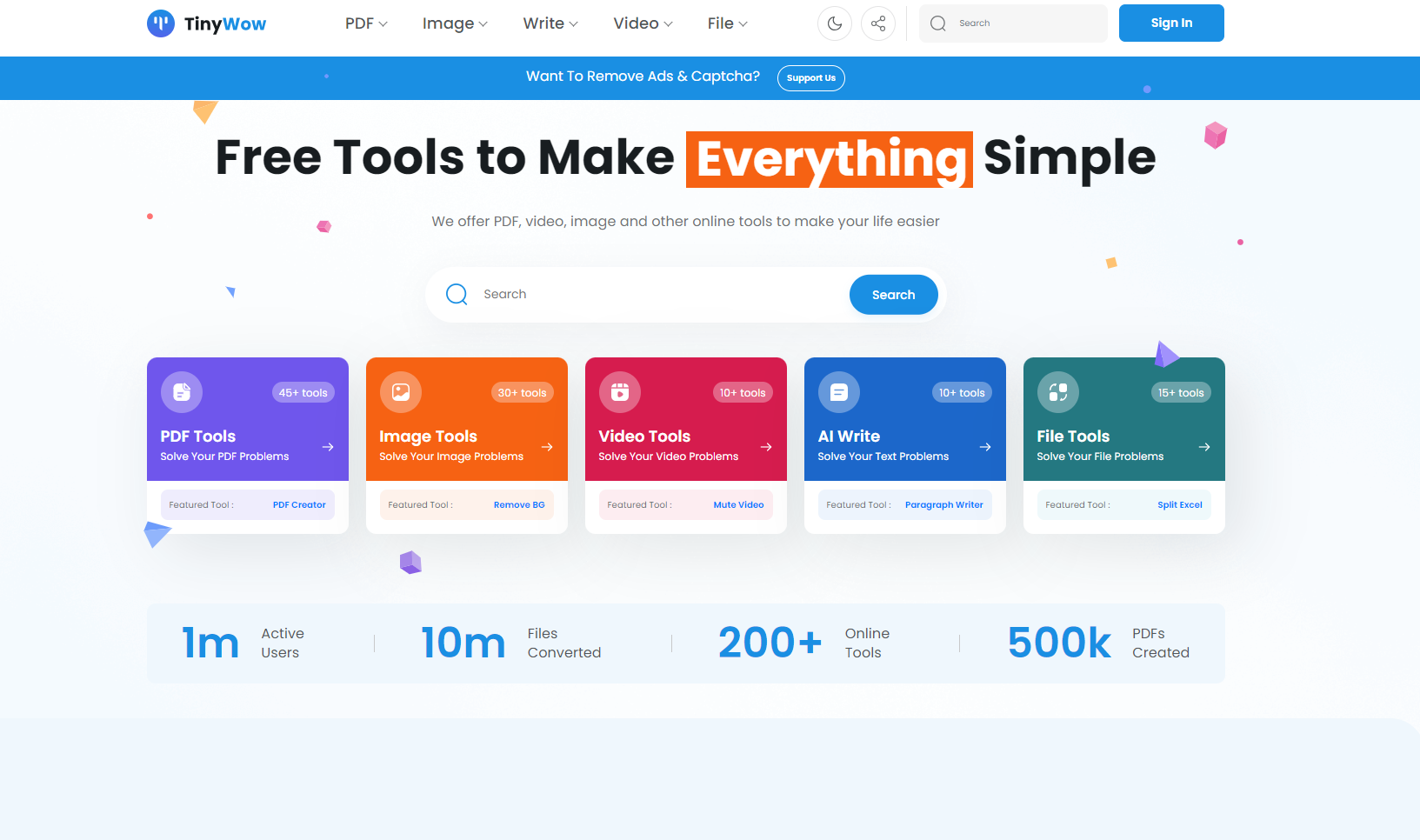Open the PDF Tools title link
The height and width of the screenshot is (840, 1420).
pos(198,437)
